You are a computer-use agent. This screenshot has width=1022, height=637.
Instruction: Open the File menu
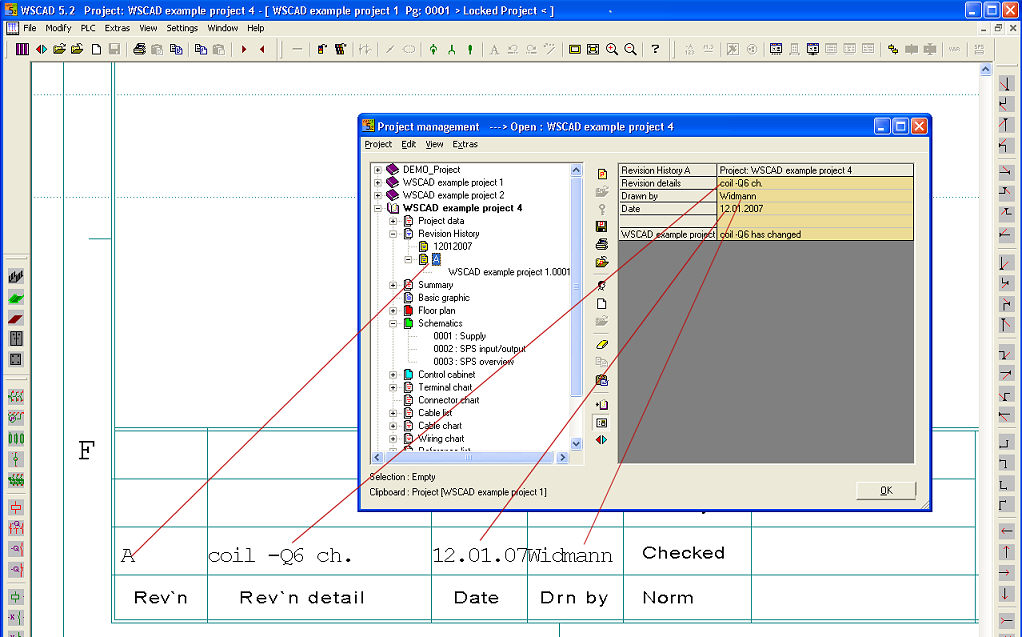click(x=30, y=28)
